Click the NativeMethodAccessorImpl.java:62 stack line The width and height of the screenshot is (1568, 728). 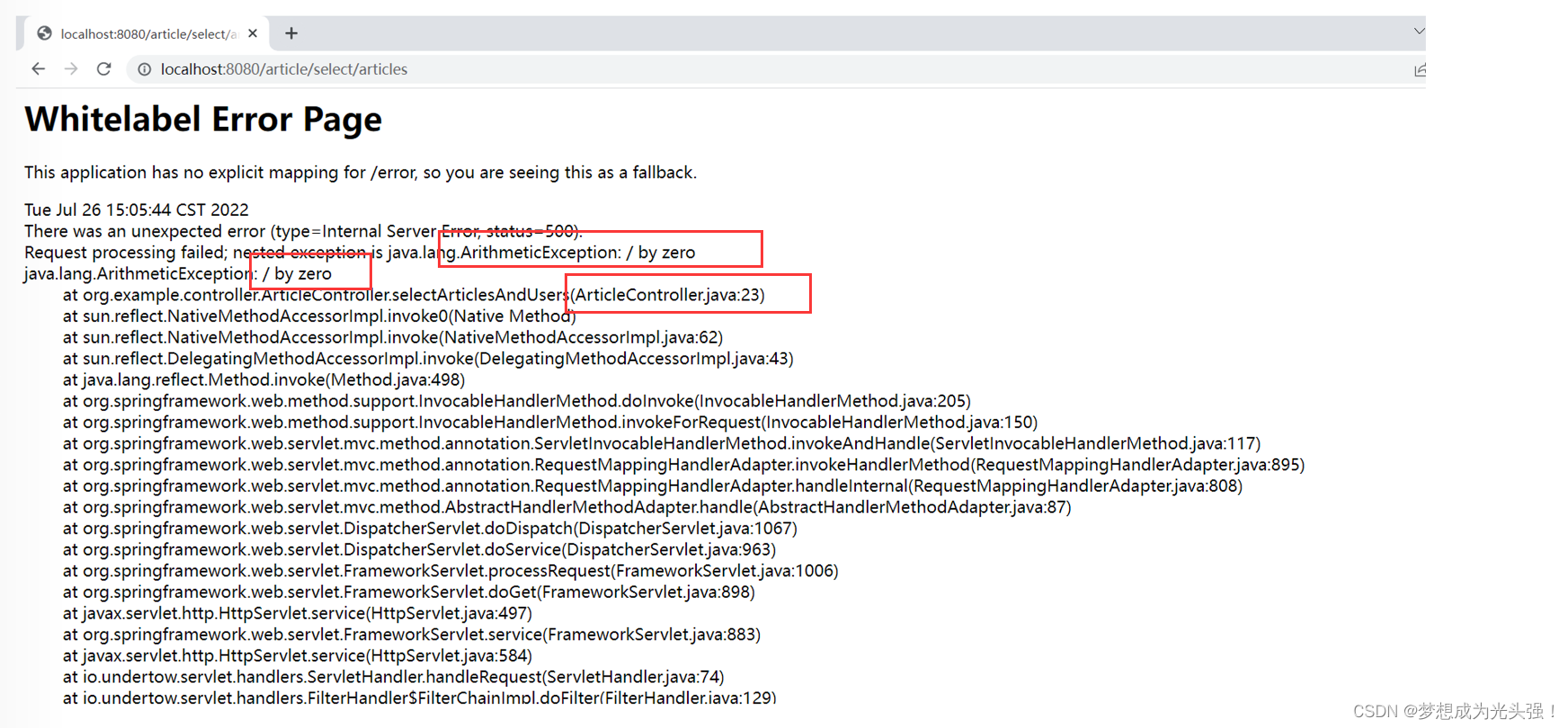pyautogui.click(x=393, y=337)
